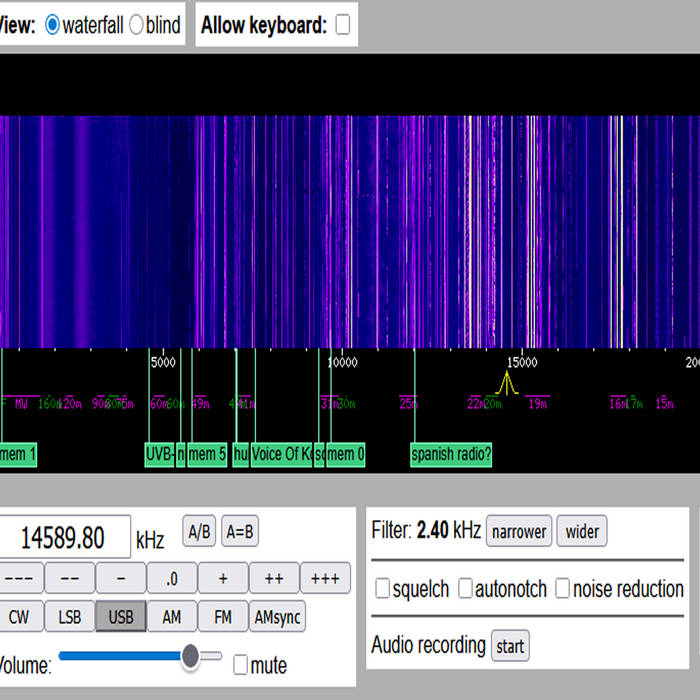Switch to CW mode
This screenshot has height=700, width=700.
pyautogui.click(x=20, y=617)
